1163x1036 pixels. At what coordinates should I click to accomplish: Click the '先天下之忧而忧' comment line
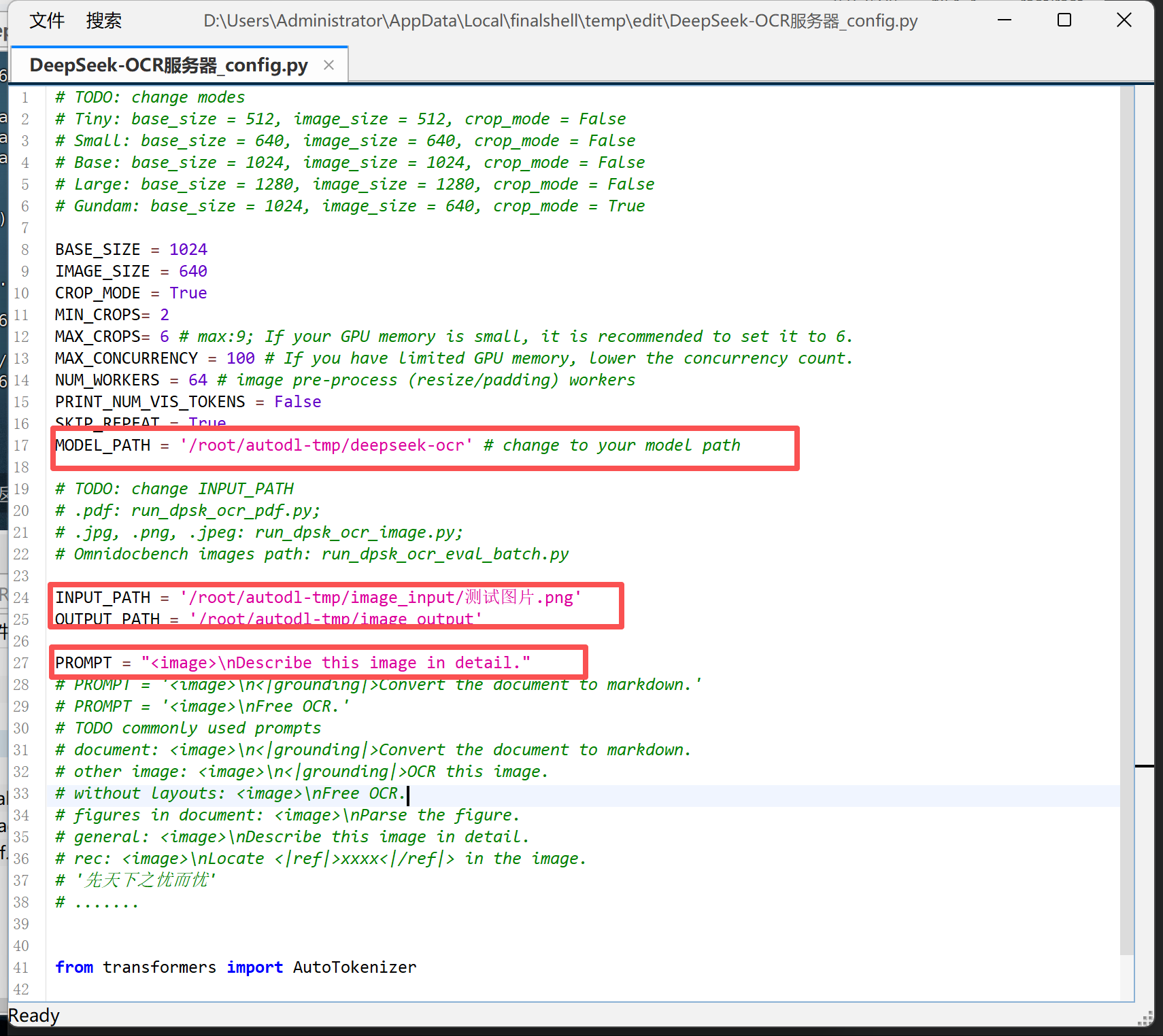[136, 880]
